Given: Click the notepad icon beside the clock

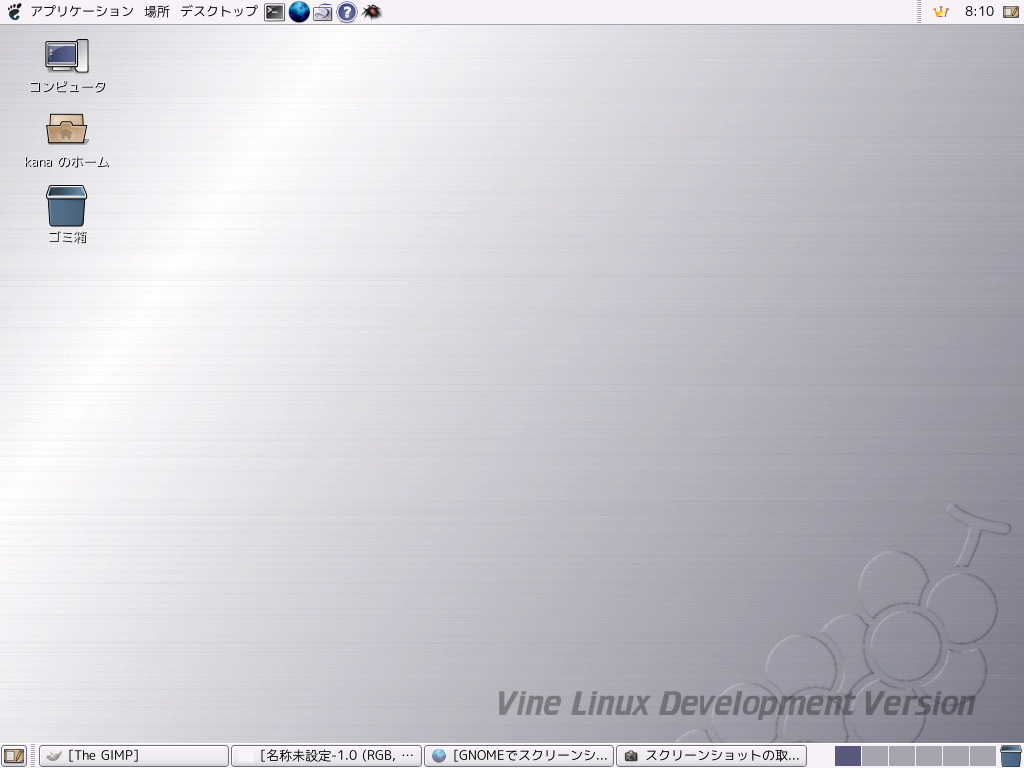Looking at the screenshot, I should pyautogui.click(x=1011, y=11).
